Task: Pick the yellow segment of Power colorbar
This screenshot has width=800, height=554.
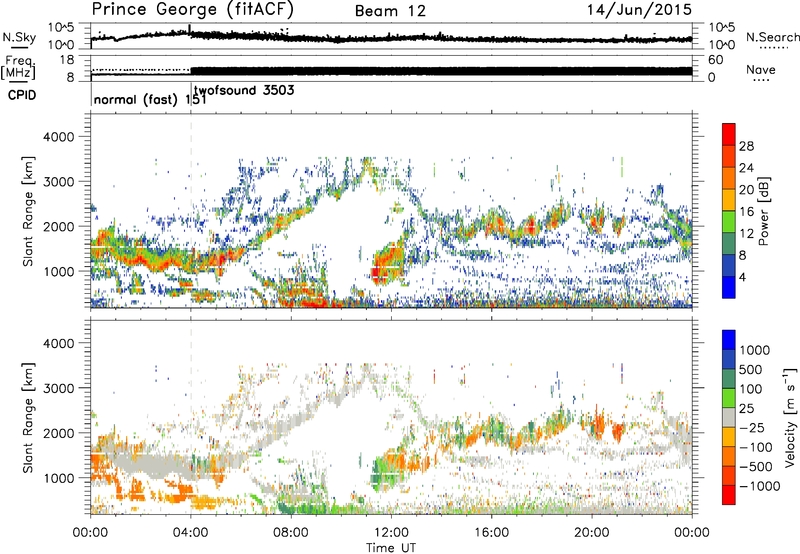Action: pos(729,200)
